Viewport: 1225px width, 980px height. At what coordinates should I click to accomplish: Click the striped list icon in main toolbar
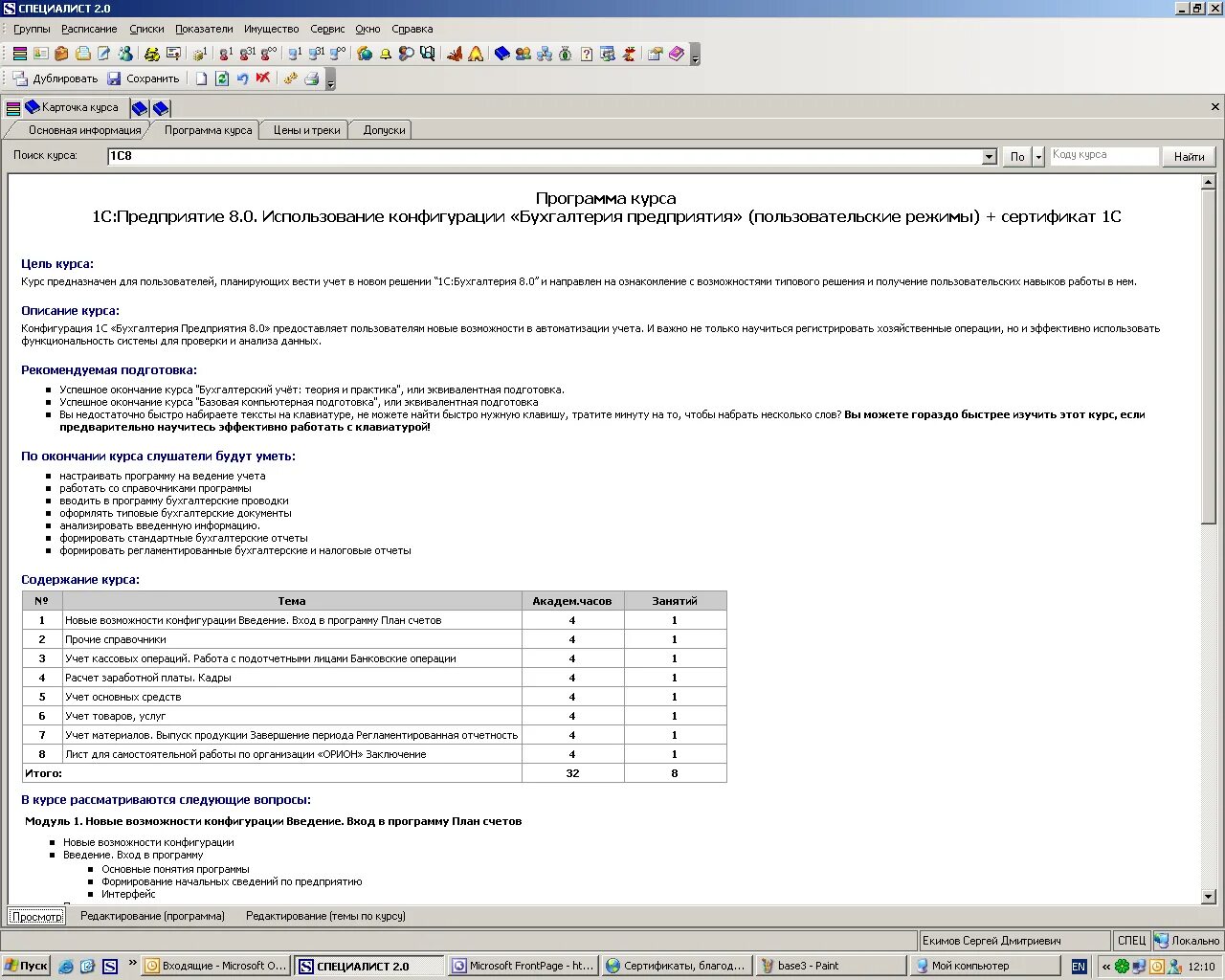pyautogui.click(x=19, y=54)
